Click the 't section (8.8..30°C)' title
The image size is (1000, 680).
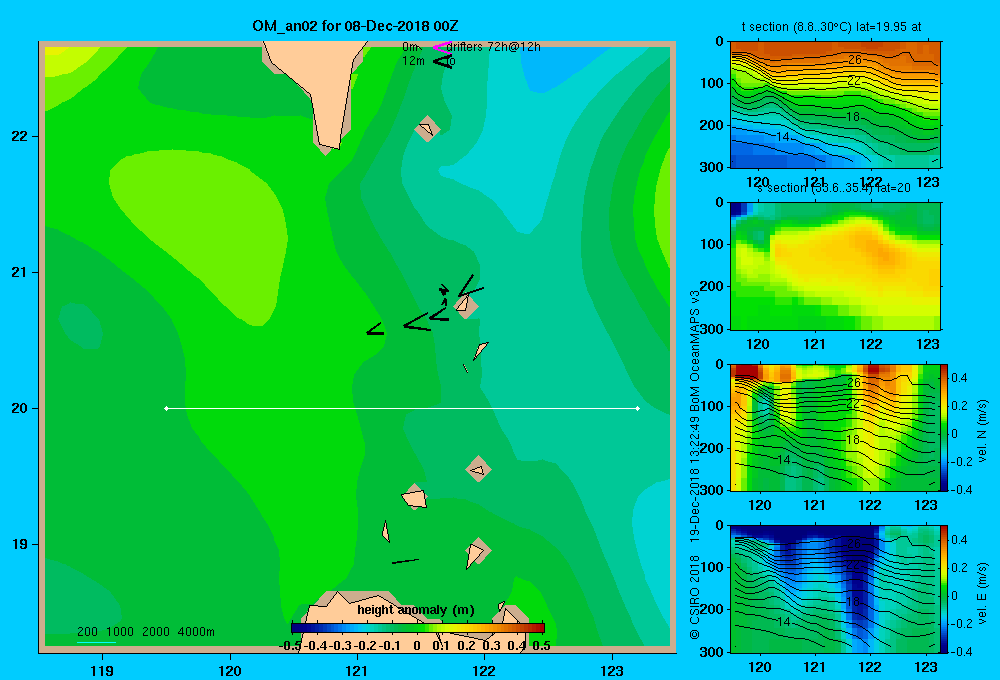pyautogui.click(x=831, y=27)
